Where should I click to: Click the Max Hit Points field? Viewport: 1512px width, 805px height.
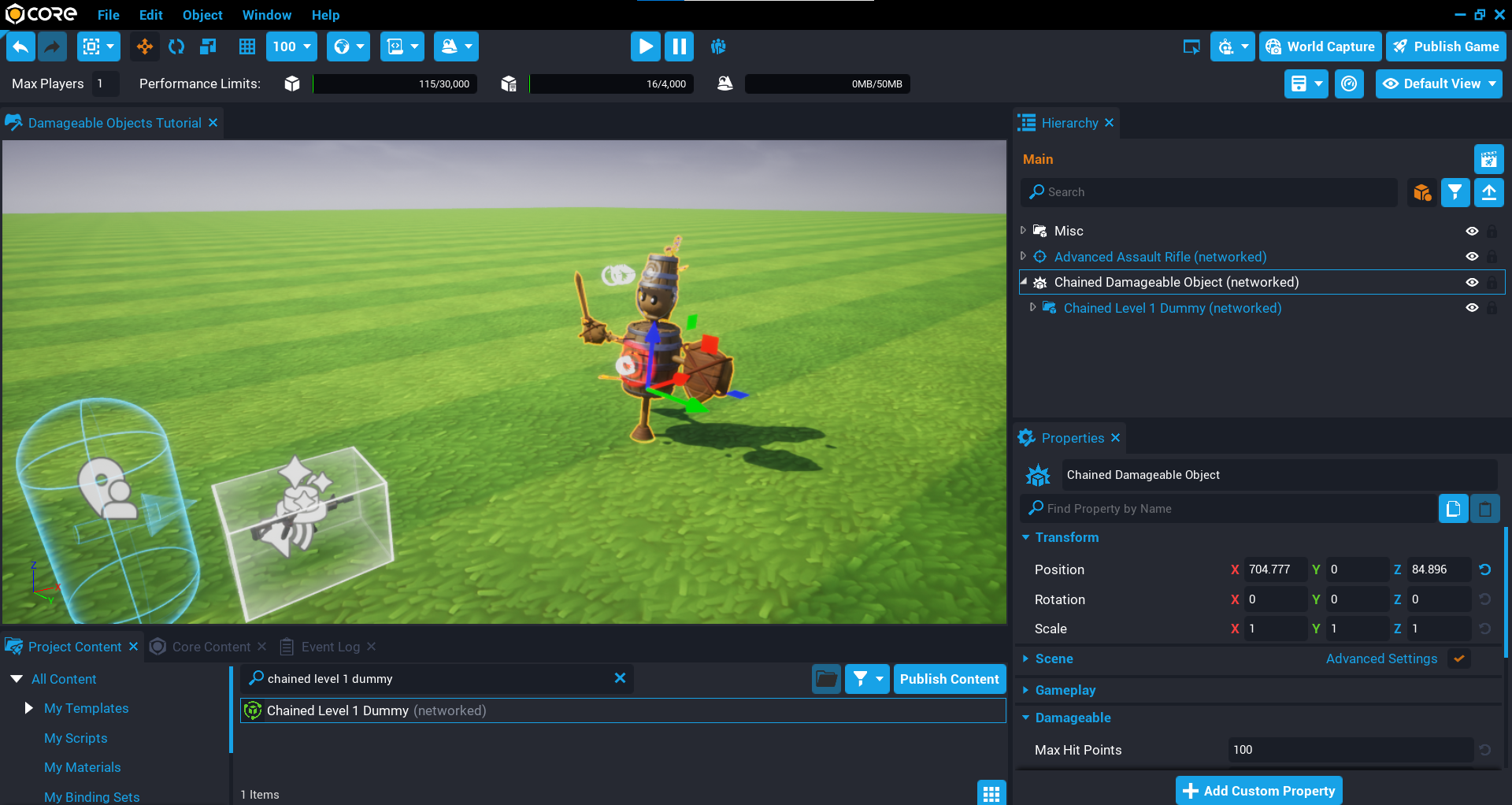(x=1350, y=750)
